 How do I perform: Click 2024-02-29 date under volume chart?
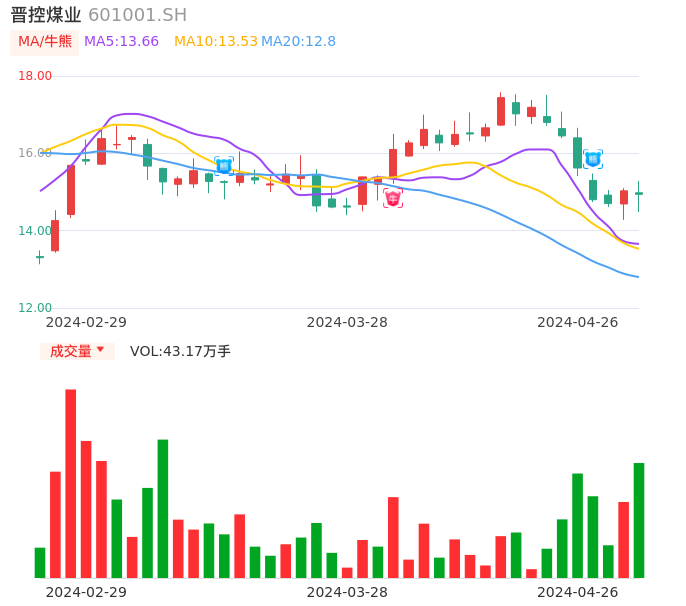pyautogui.click(x=86, y=592)
